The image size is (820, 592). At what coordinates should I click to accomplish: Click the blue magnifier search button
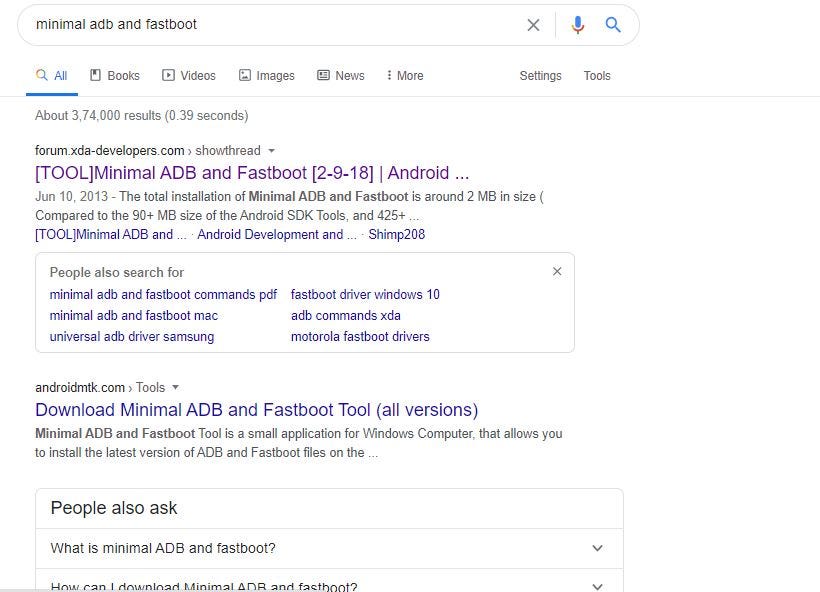(613, 25)
